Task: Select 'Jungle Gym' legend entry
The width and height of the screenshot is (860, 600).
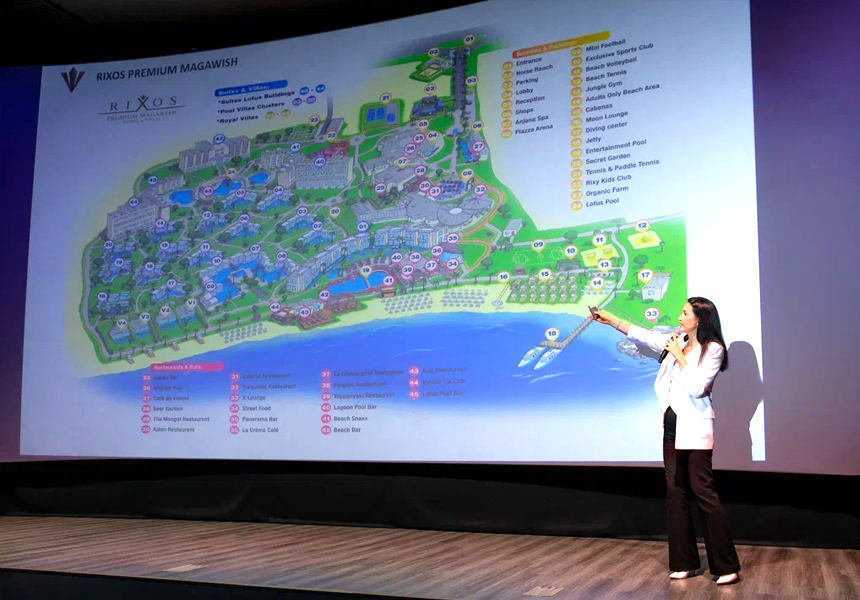Action: click(x=604, y=86)
